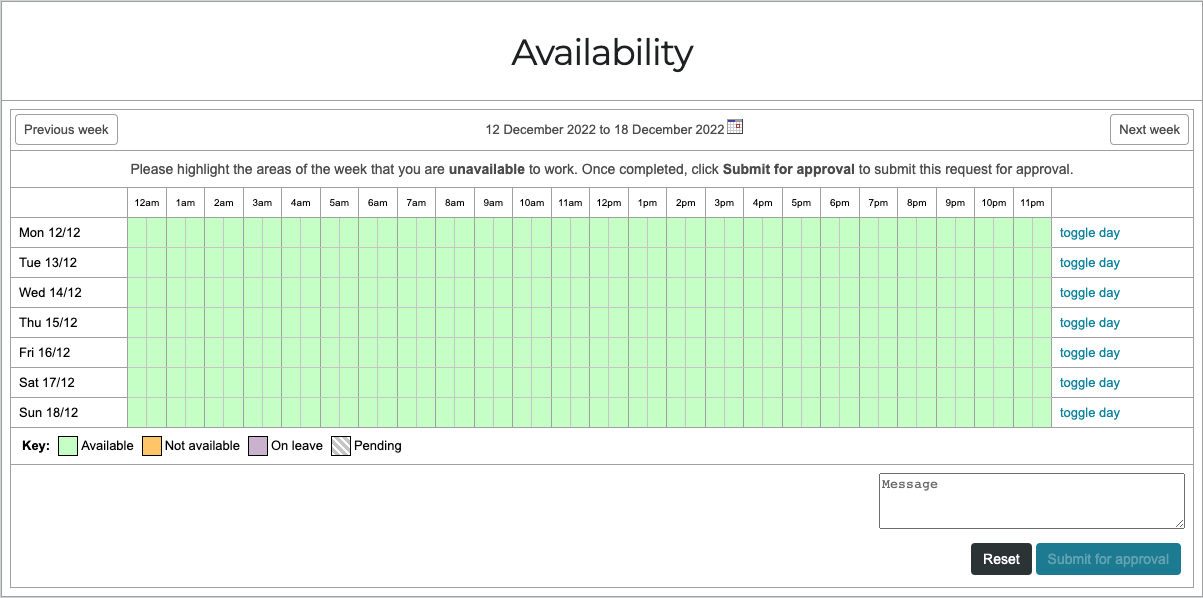Click the Tue 13/12 row label
The image size is (1203, 598).
[x=48, y=263]
